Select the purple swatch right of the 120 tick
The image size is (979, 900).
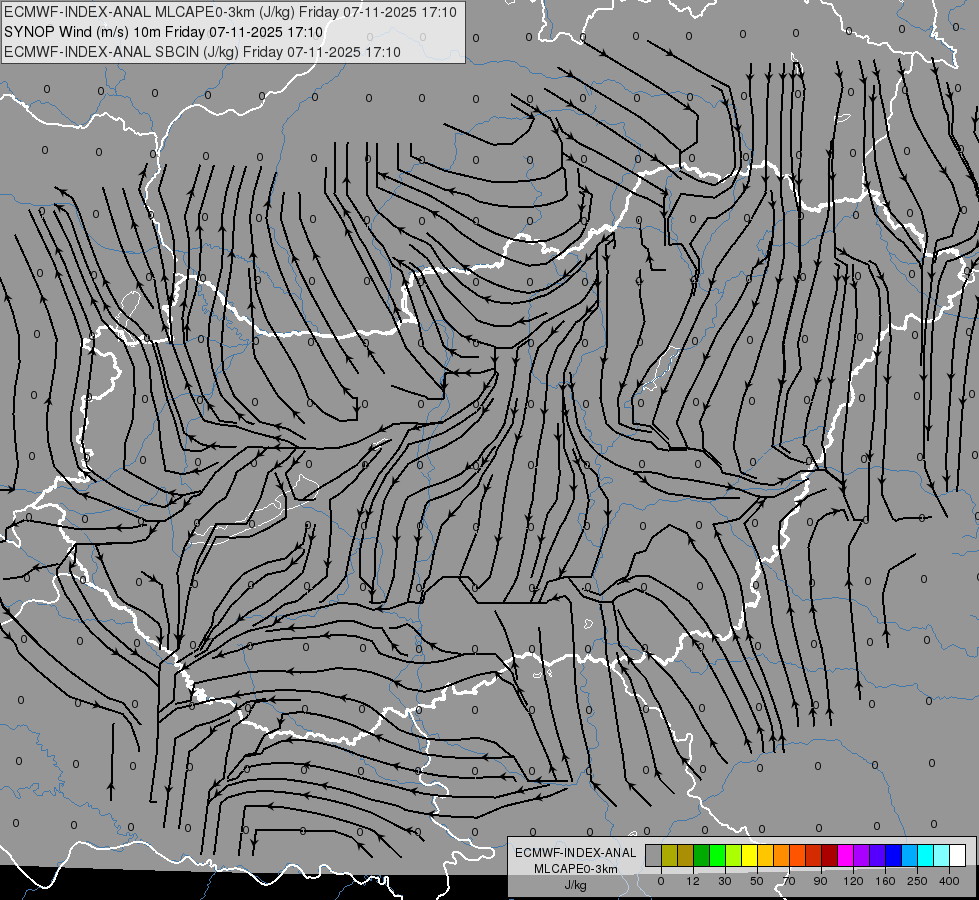click(x=862, y=855)
